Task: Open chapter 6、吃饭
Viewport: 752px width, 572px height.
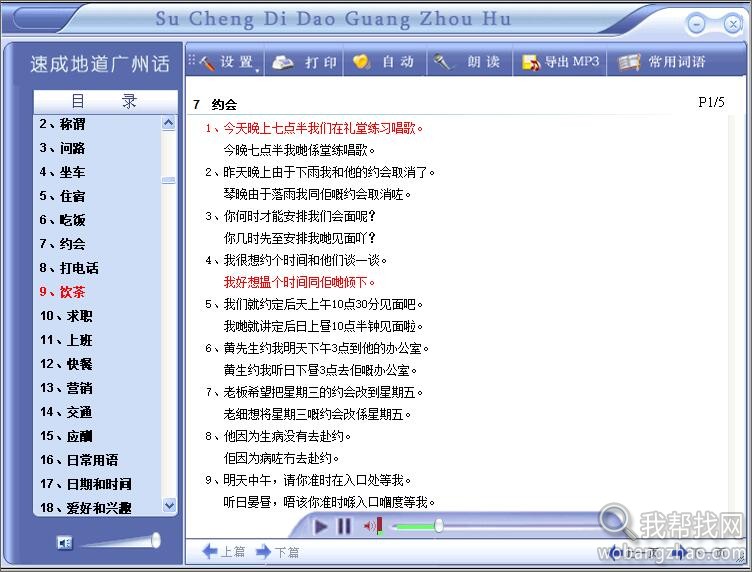Action: [x=62, y=220]
